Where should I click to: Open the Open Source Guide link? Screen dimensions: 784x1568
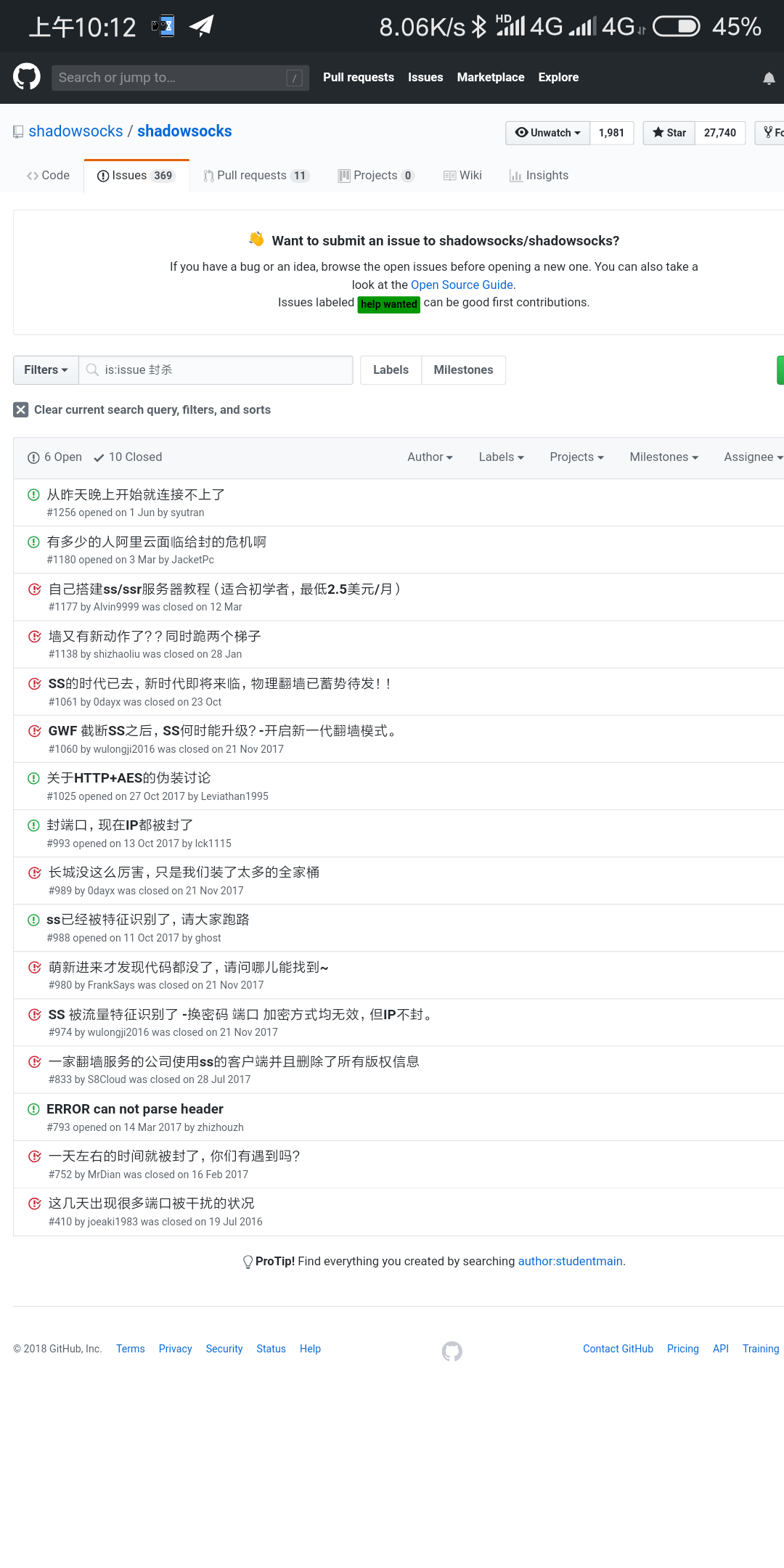click(462, 285)
